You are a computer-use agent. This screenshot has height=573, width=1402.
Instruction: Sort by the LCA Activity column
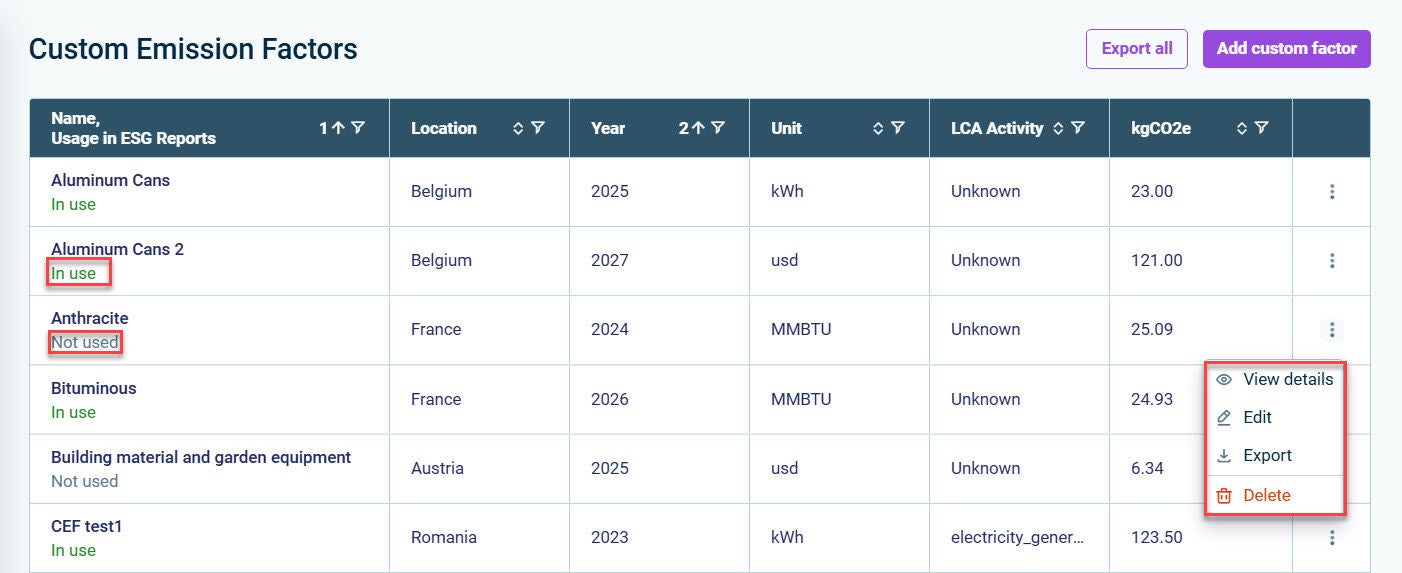click(1058, 128)
